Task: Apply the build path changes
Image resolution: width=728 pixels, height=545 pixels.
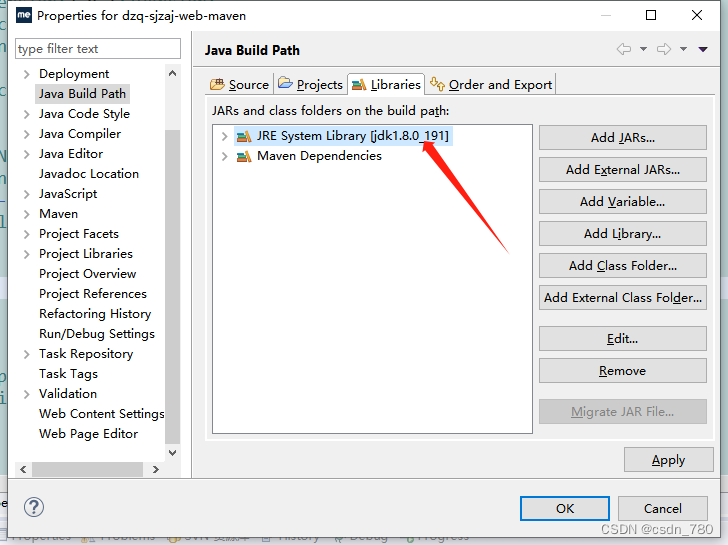Action: click(669, 460)
